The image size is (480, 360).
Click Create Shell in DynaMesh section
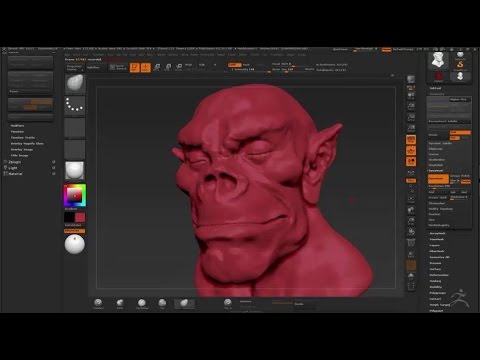click(438, 198)
